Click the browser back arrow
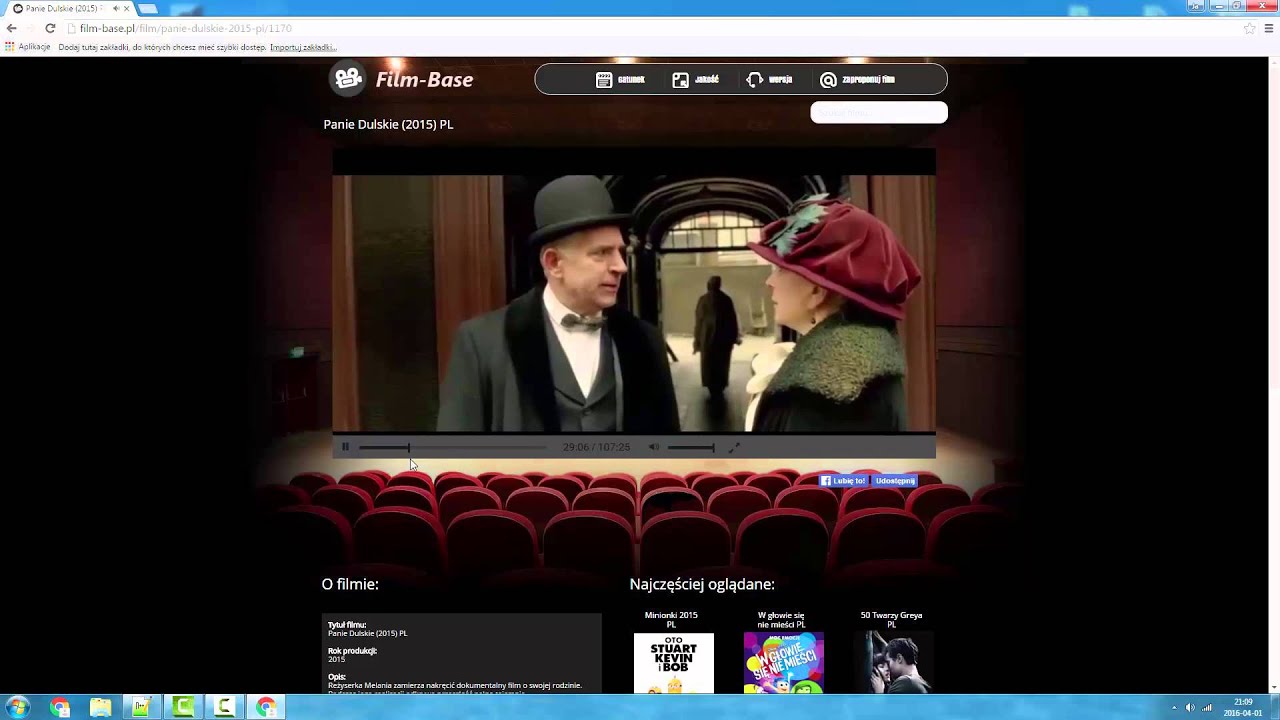This screenshot has width=1280, height=720. (x=11, y=28)
